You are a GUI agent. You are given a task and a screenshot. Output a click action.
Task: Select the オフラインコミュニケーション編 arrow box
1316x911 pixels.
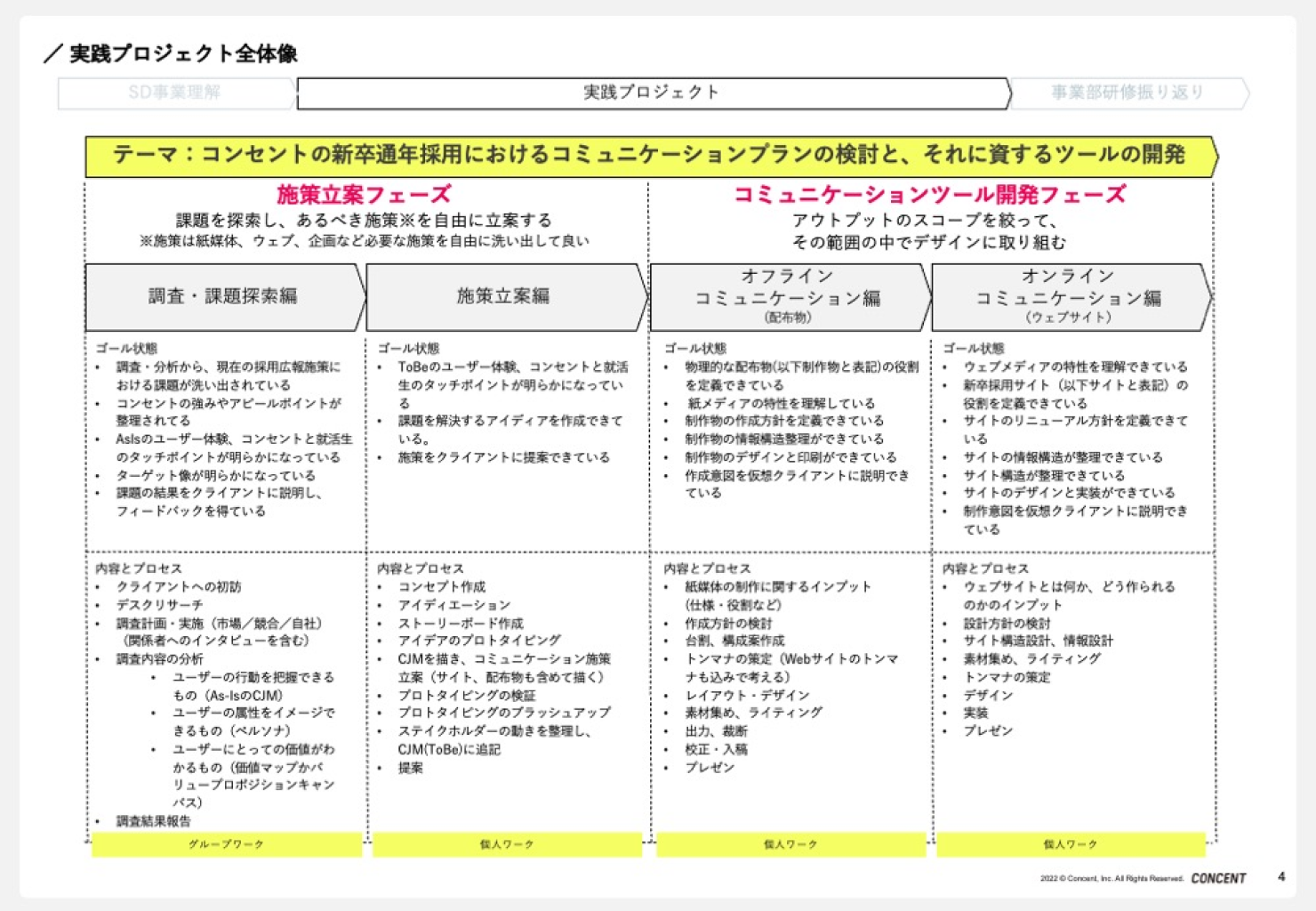(x=789, y=296)
